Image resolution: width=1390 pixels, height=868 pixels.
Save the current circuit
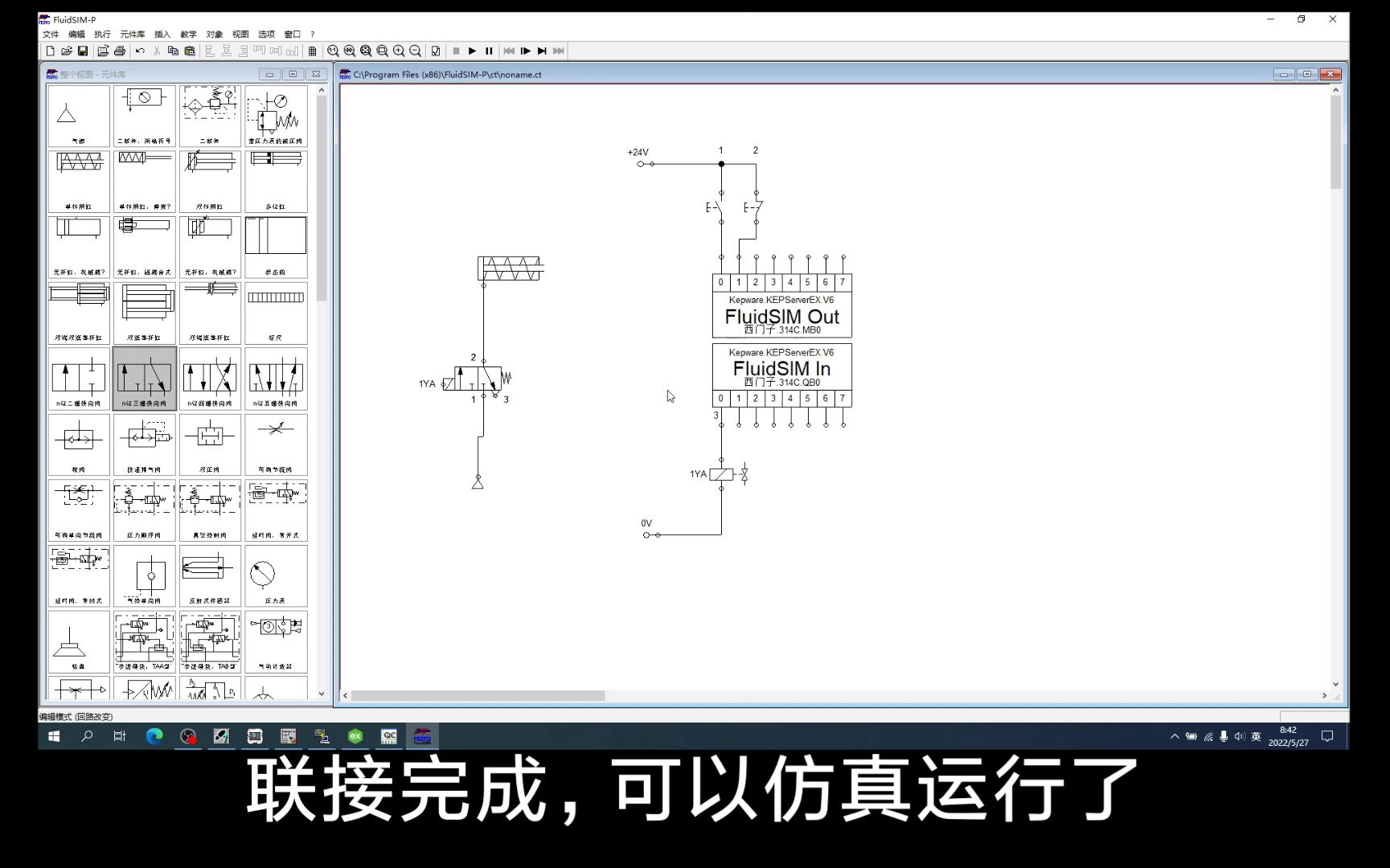click(83, 51)
